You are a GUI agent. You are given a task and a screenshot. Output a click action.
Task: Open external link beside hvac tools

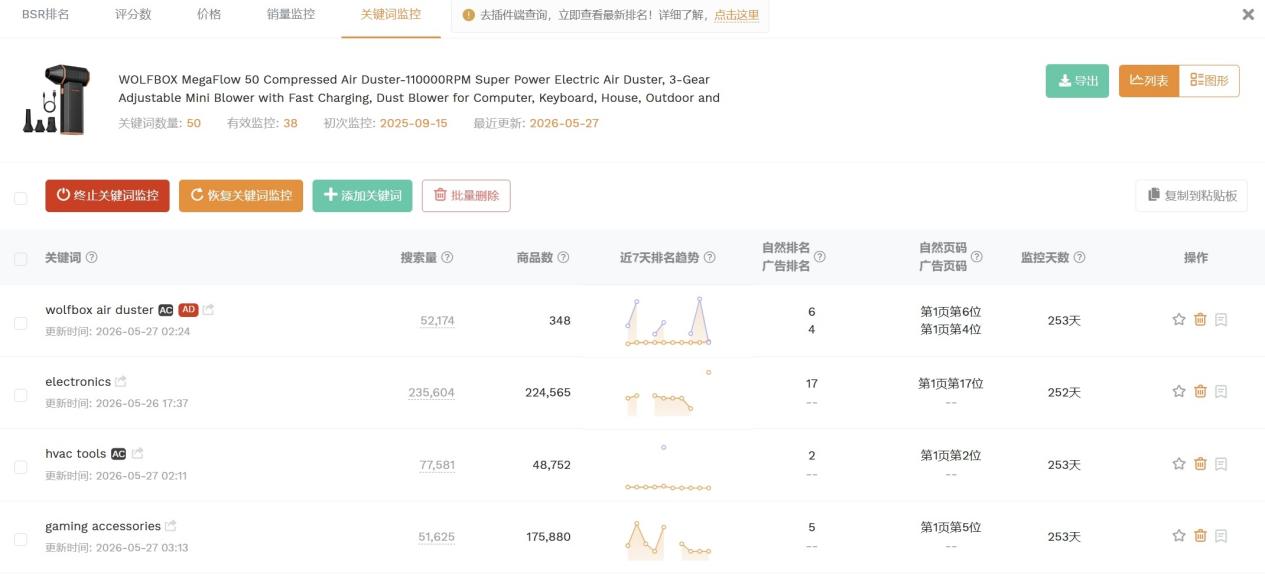(x=138, y=454)
